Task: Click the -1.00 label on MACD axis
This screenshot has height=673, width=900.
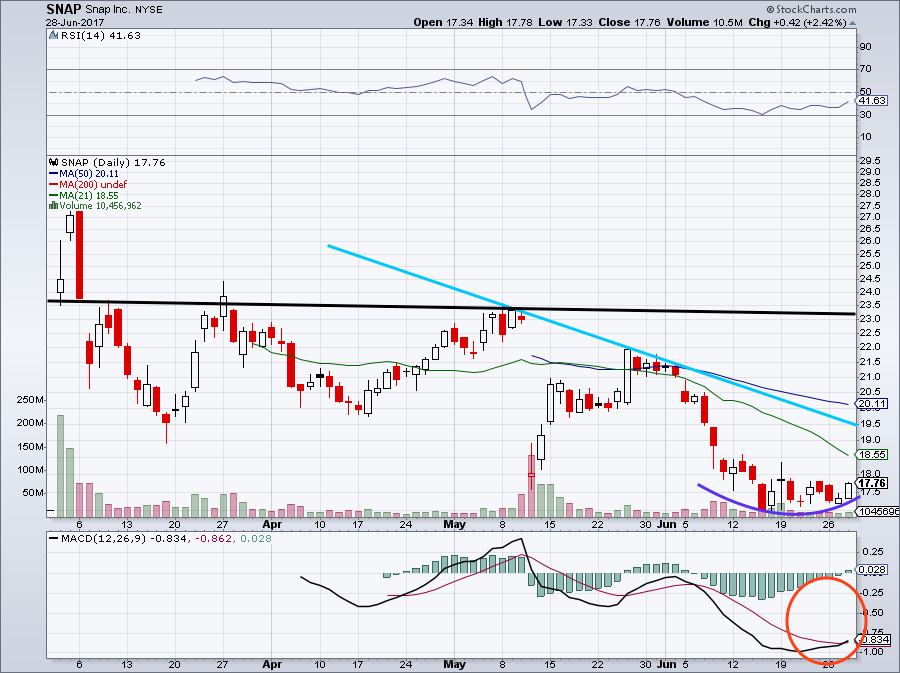Action: [872, 652]
